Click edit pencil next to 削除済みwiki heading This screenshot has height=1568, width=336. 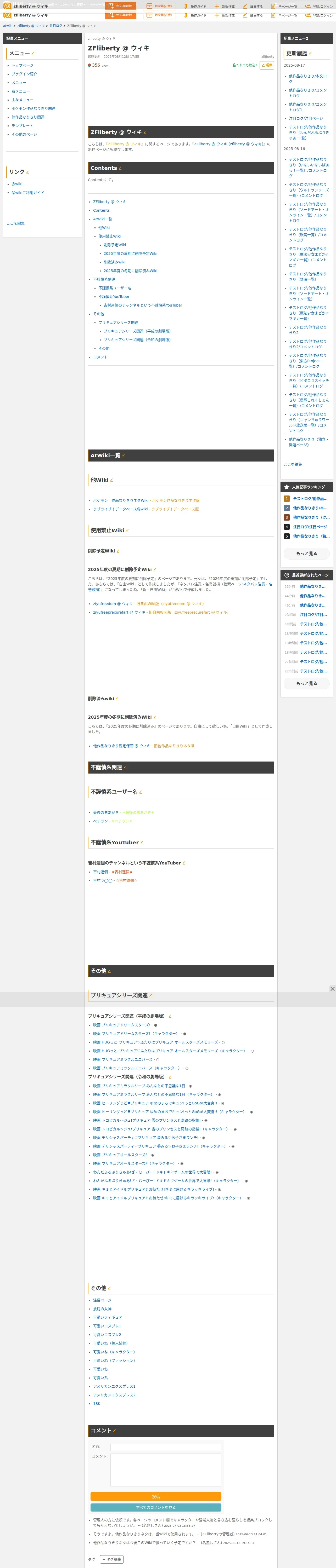tap(117, 699)
